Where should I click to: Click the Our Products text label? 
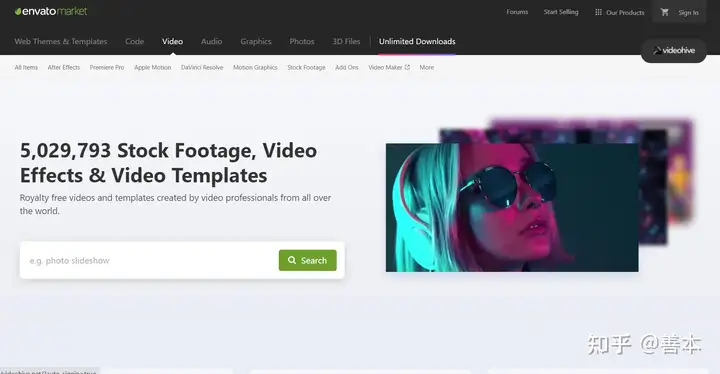point(625,13)
